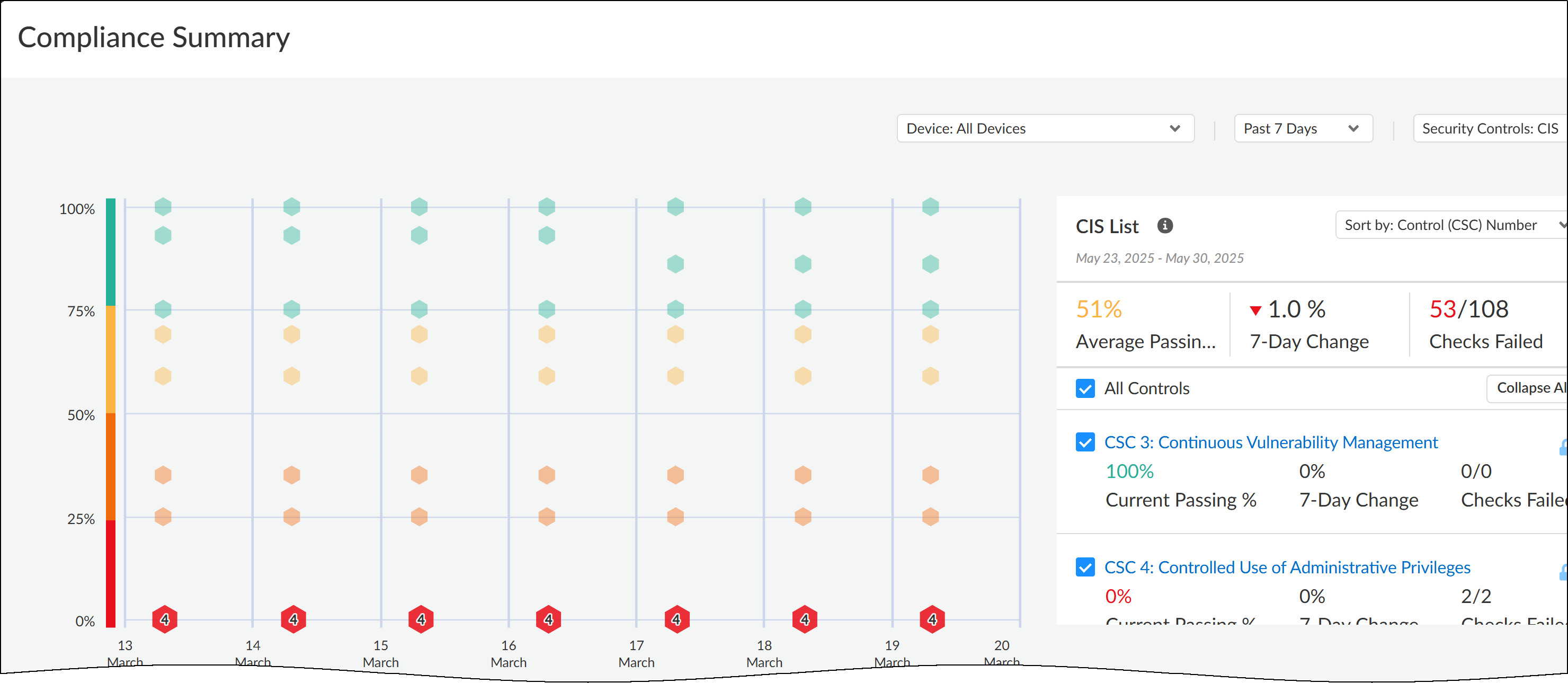
Task: Toggle the CSC 4 control checkbox
Action: click(1085, 567)
